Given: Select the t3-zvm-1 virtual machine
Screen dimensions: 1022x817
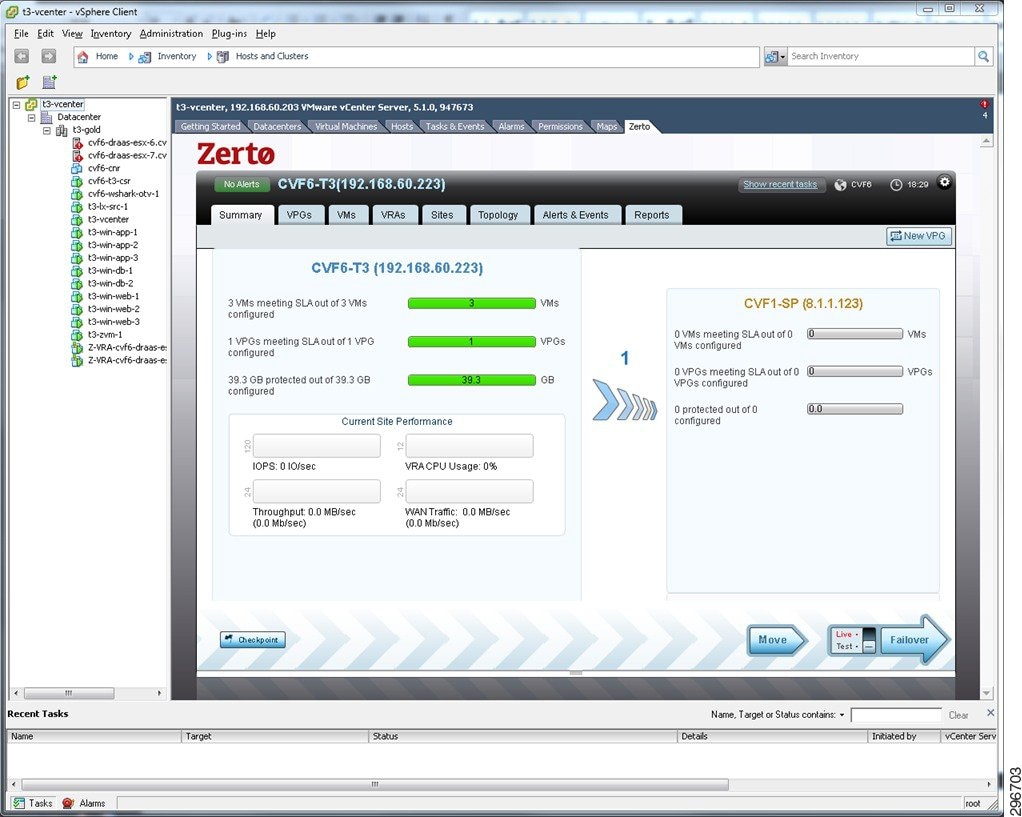Looking at the screenshot, I should (98, 334).
